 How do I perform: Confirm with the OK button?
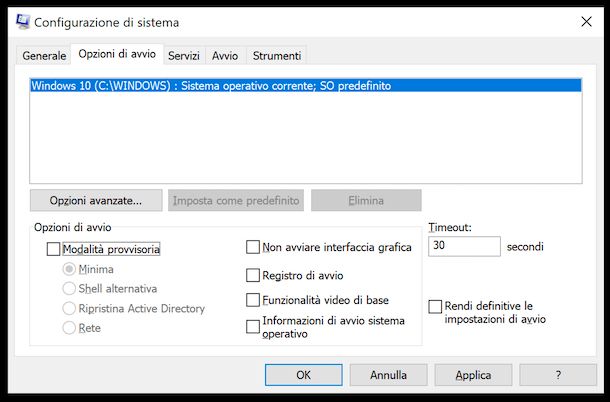(303, 375)
